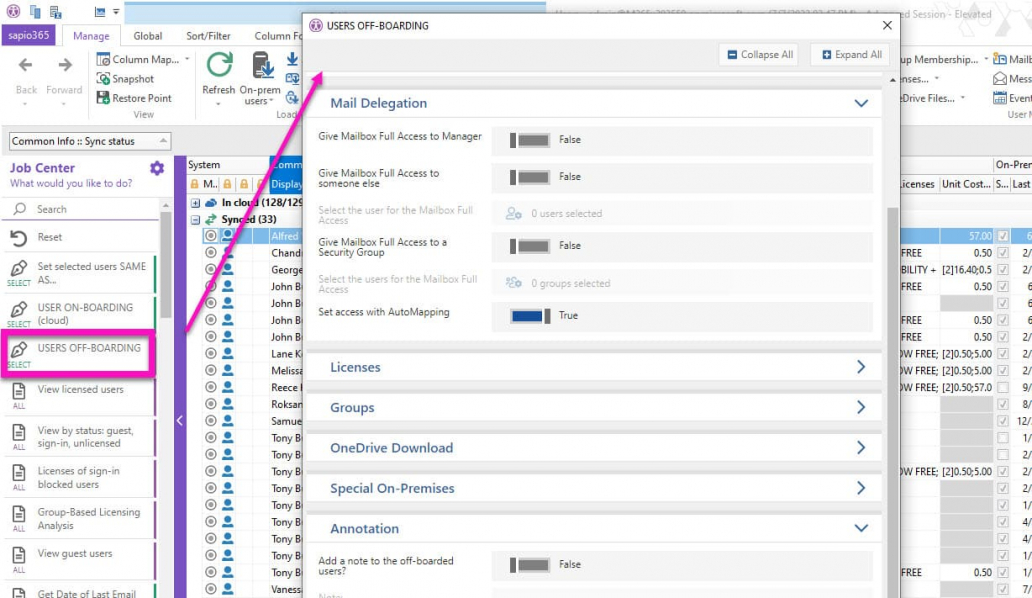Click the green Refresh icon

(x=219, y=65)
